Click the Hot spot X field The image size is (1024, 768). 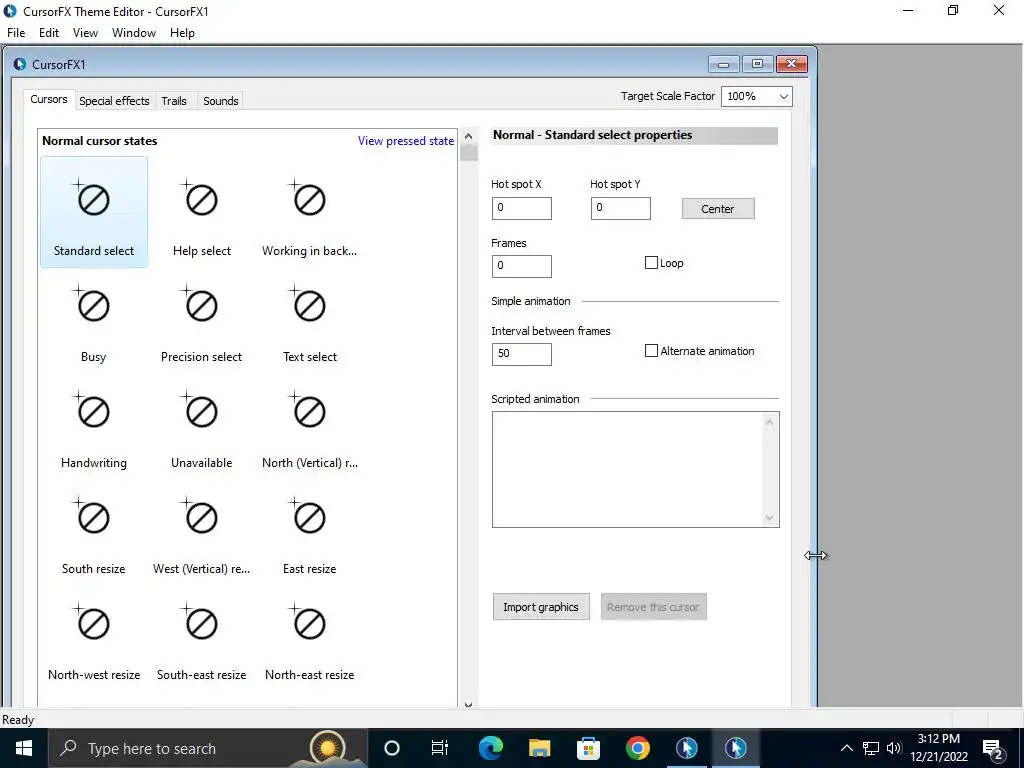tap(521, 208)
